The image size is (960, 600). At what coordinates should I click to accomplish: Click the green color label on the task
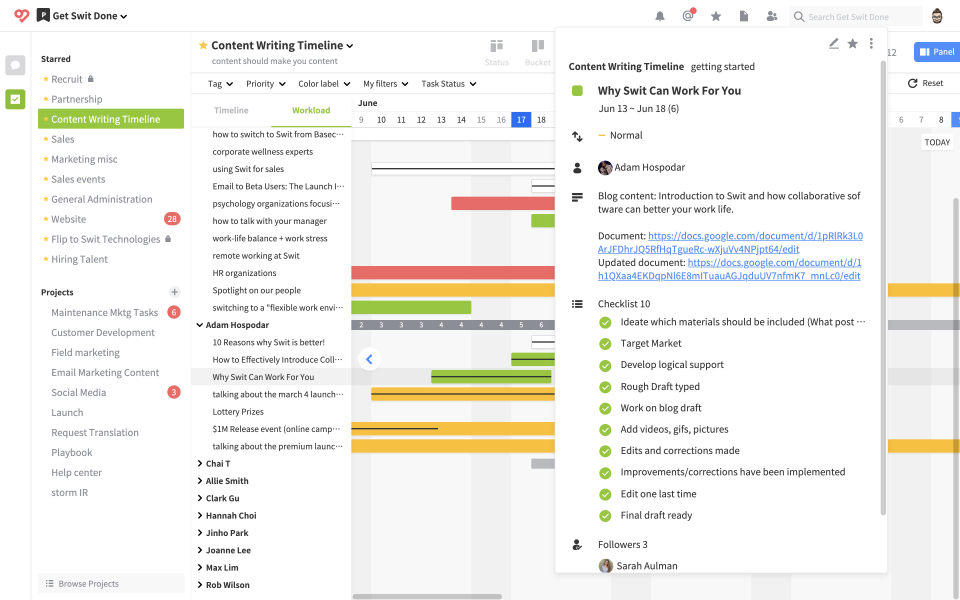click(x=576, y=89)
